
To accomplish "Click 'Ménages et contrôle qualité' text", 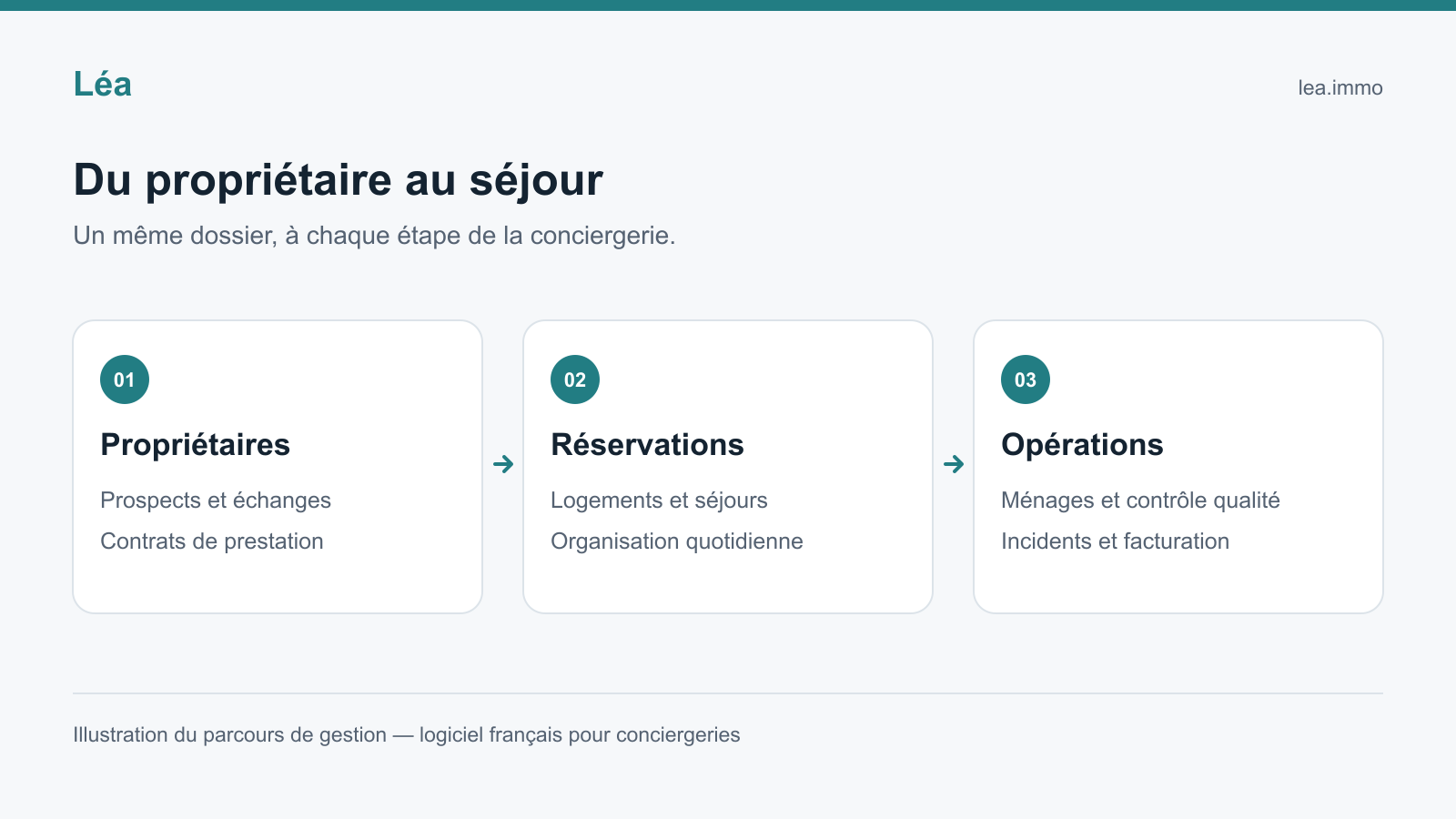I will 1140,500.
